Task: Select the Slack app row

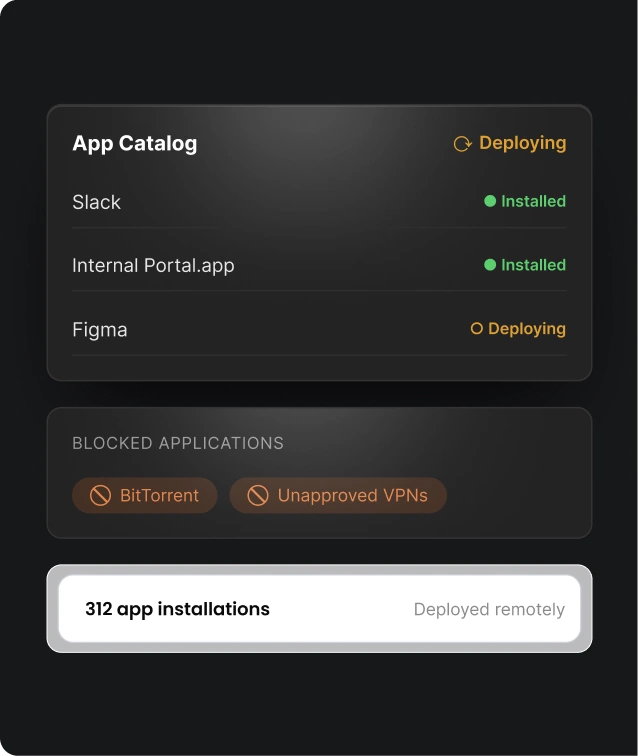Action: (x=319, y=202)
